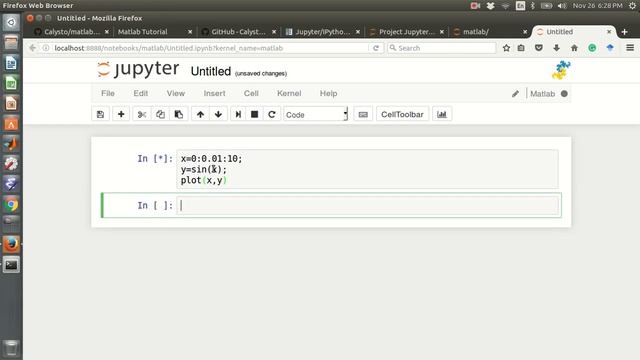Click the first code cell with plot(x,y)

point(367,169)
